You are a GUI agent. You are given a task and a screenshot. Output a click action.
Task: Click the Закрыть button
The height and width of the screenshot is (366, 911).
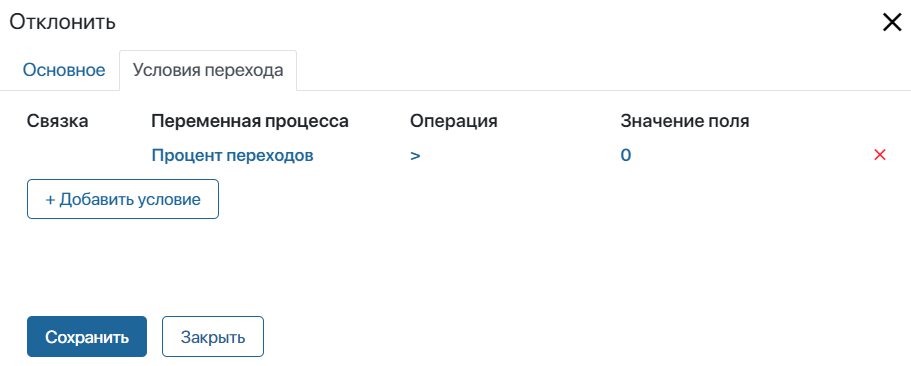pyautogui.click(x=213, y=336)
